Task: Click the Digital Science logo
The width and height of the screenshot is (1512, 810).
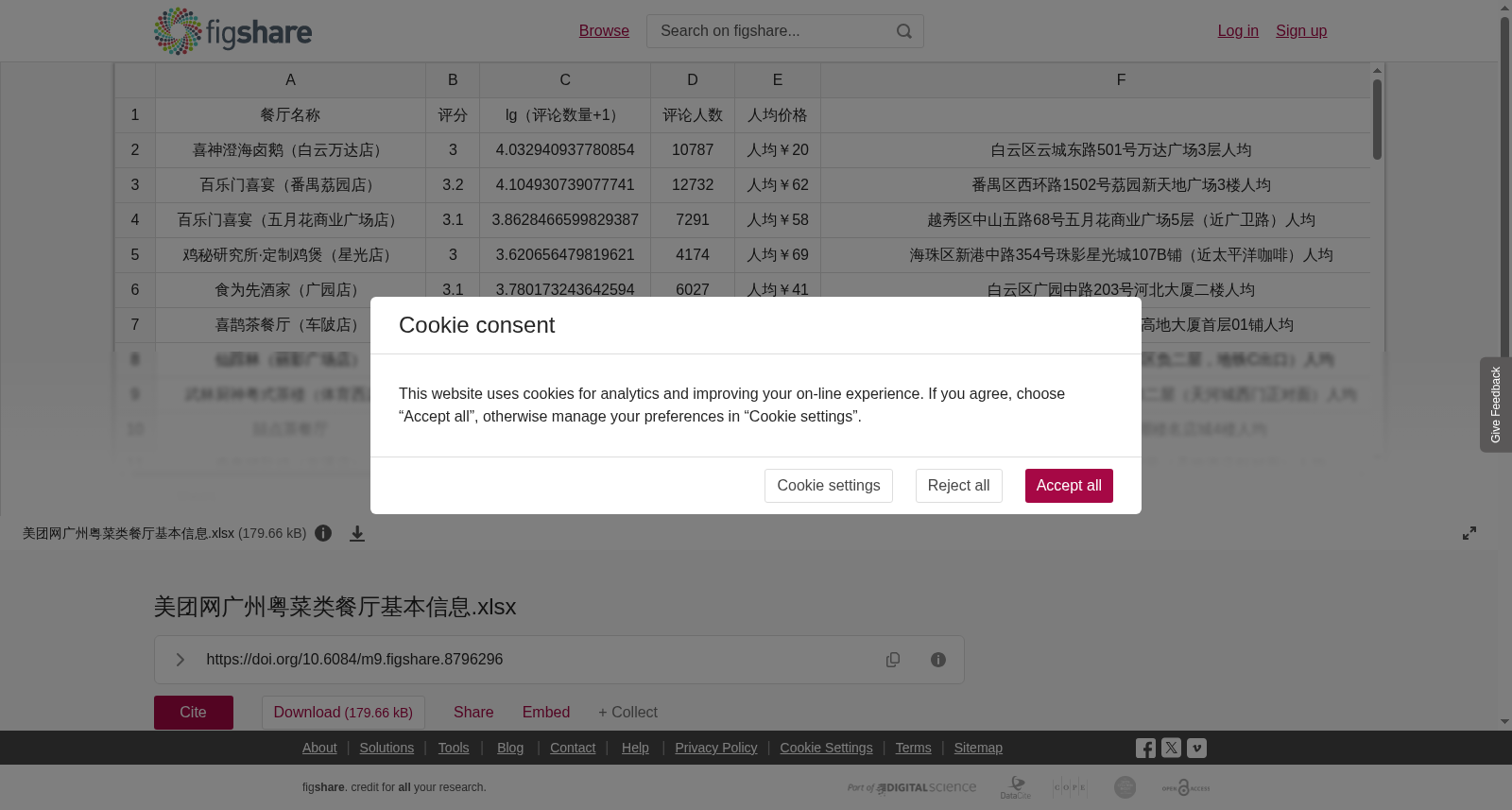Action: [x=912, y=787]
